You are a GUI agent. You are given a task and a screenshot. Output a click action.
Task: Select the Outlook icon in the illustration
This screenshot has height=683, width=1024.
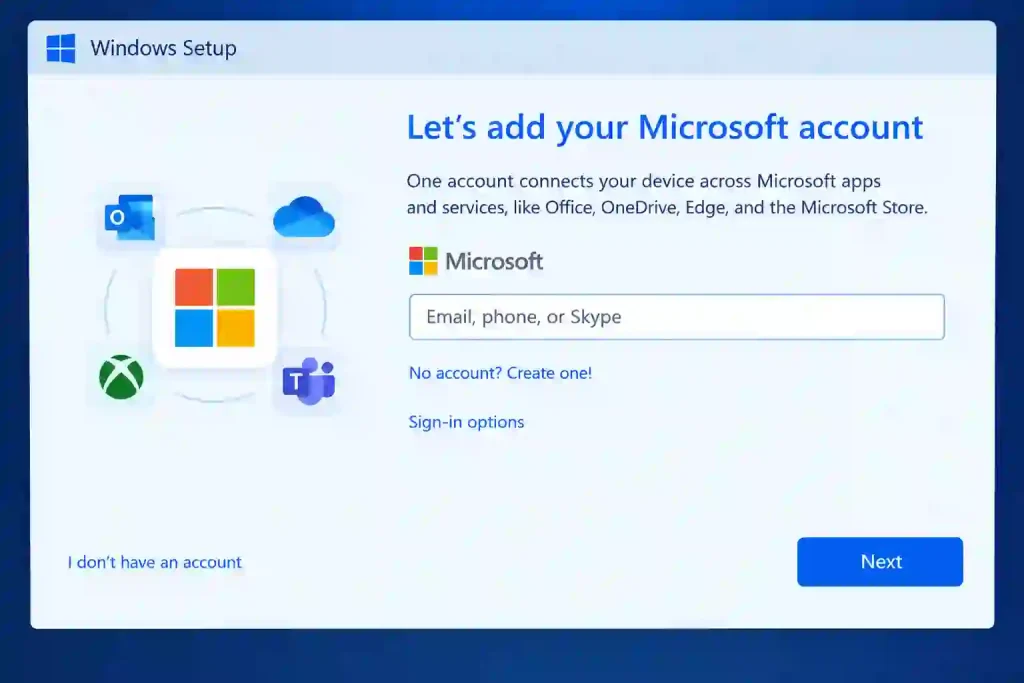coord(130,217)
